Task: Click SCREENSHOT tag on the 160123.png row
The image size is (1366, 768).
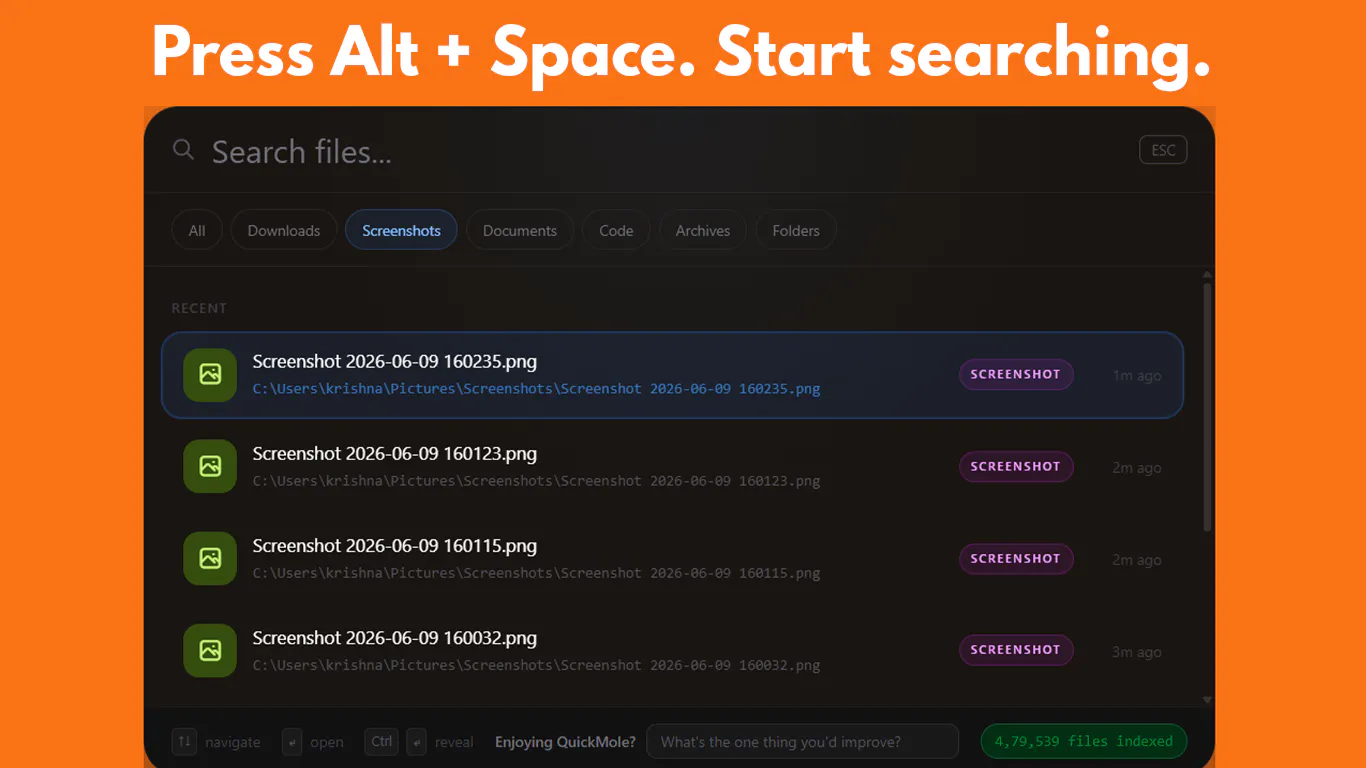Action: pyautogui.click(x=1016, y=466)
